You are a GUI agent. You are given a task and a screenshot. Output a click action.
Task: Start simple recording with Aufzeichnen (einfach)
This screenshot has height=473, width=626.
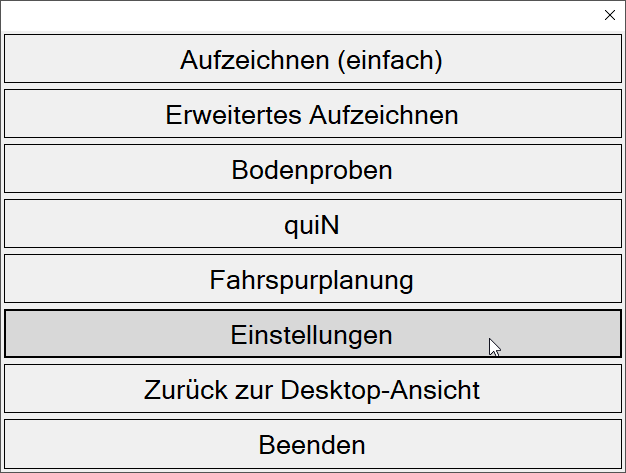click(x=312, y=60)
